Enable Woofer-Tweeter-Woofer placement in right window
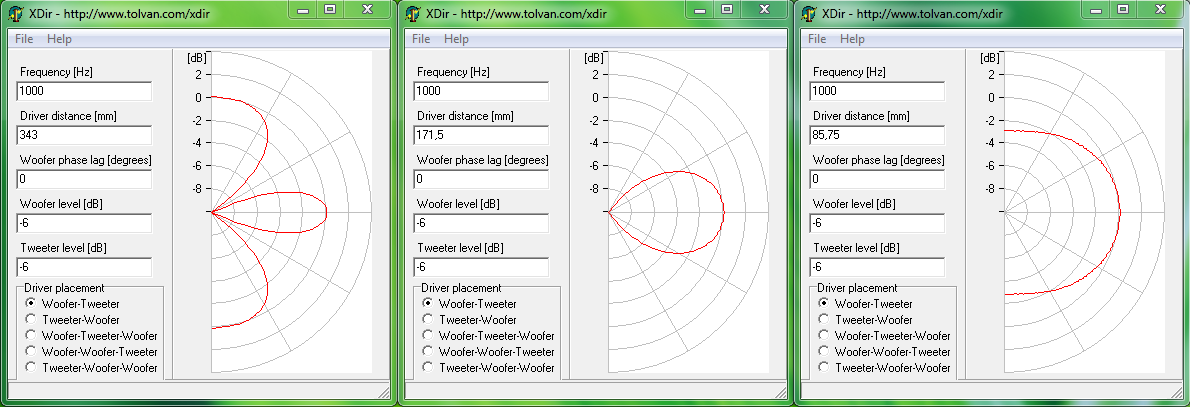1190x407 pixels. click(x=824, y=335)
